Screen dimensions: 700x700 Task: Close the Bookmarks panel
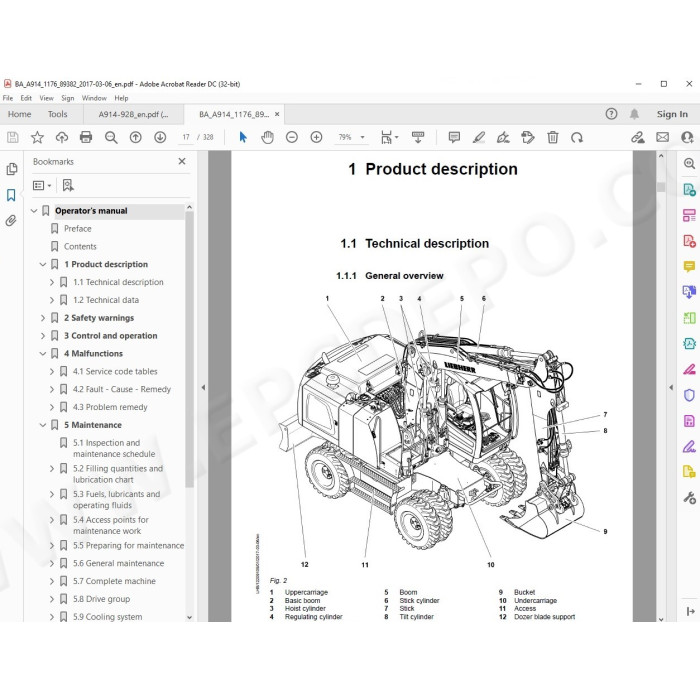click(x=182, y=161)
